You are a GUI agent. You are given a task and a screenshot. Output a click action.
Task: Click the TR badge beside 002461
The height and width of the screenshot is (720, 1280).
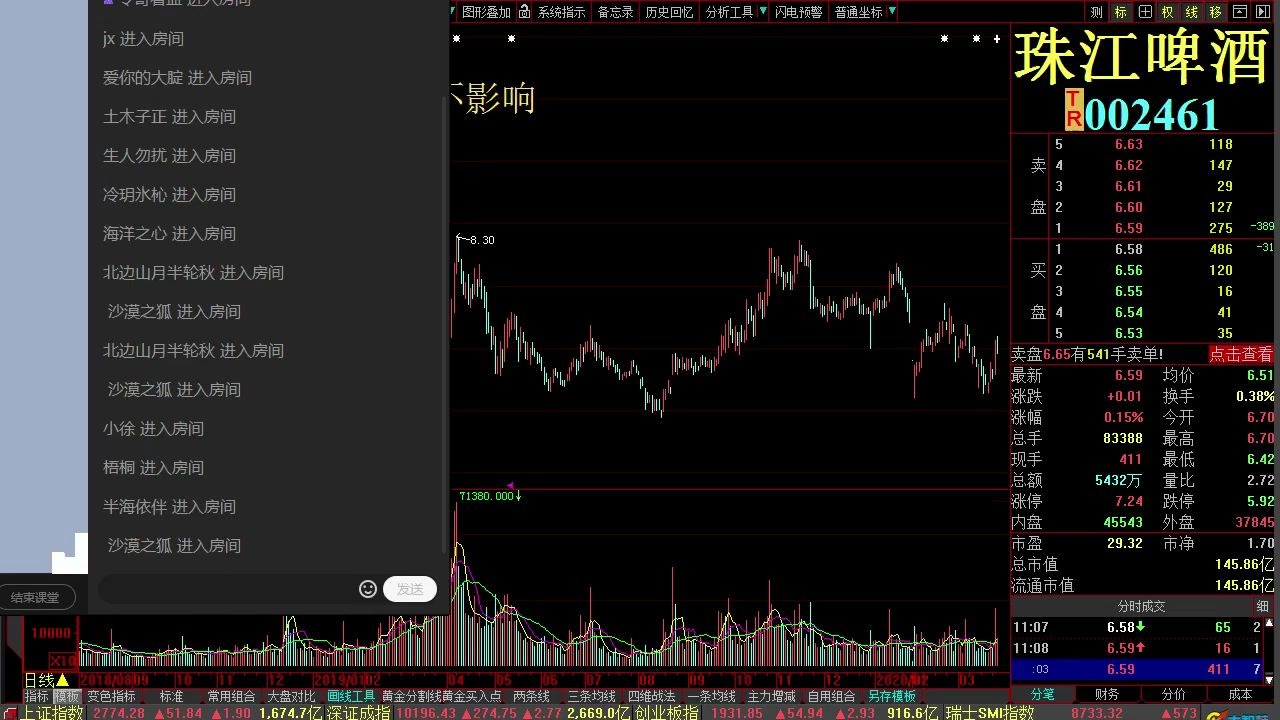[x=1073, y=110]
